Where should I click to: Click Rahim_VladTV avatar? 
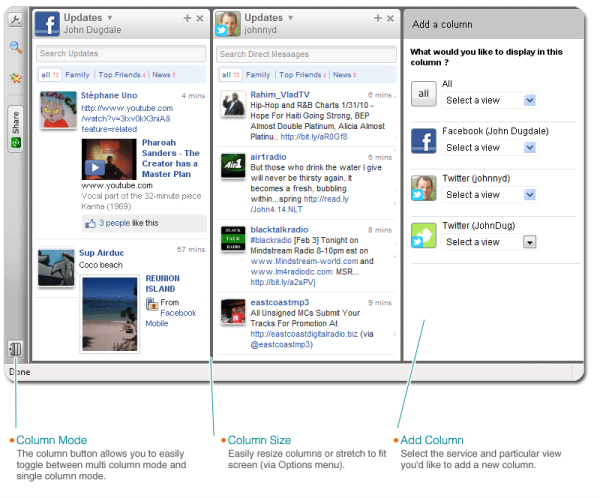(x=233, y=104)
